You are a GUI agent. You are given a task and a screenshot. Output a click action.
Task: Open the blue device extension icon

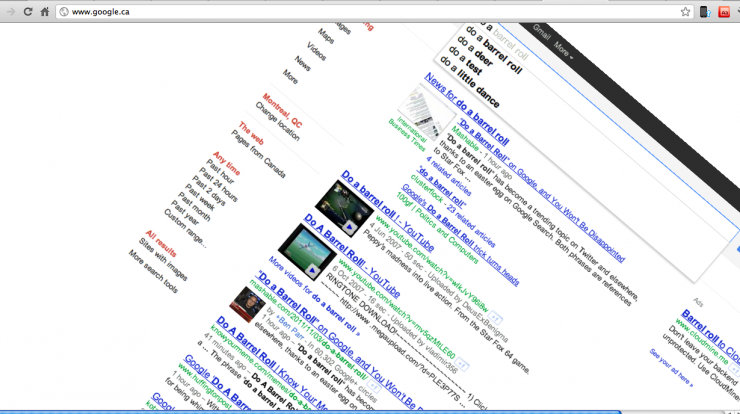click(705, 12)
